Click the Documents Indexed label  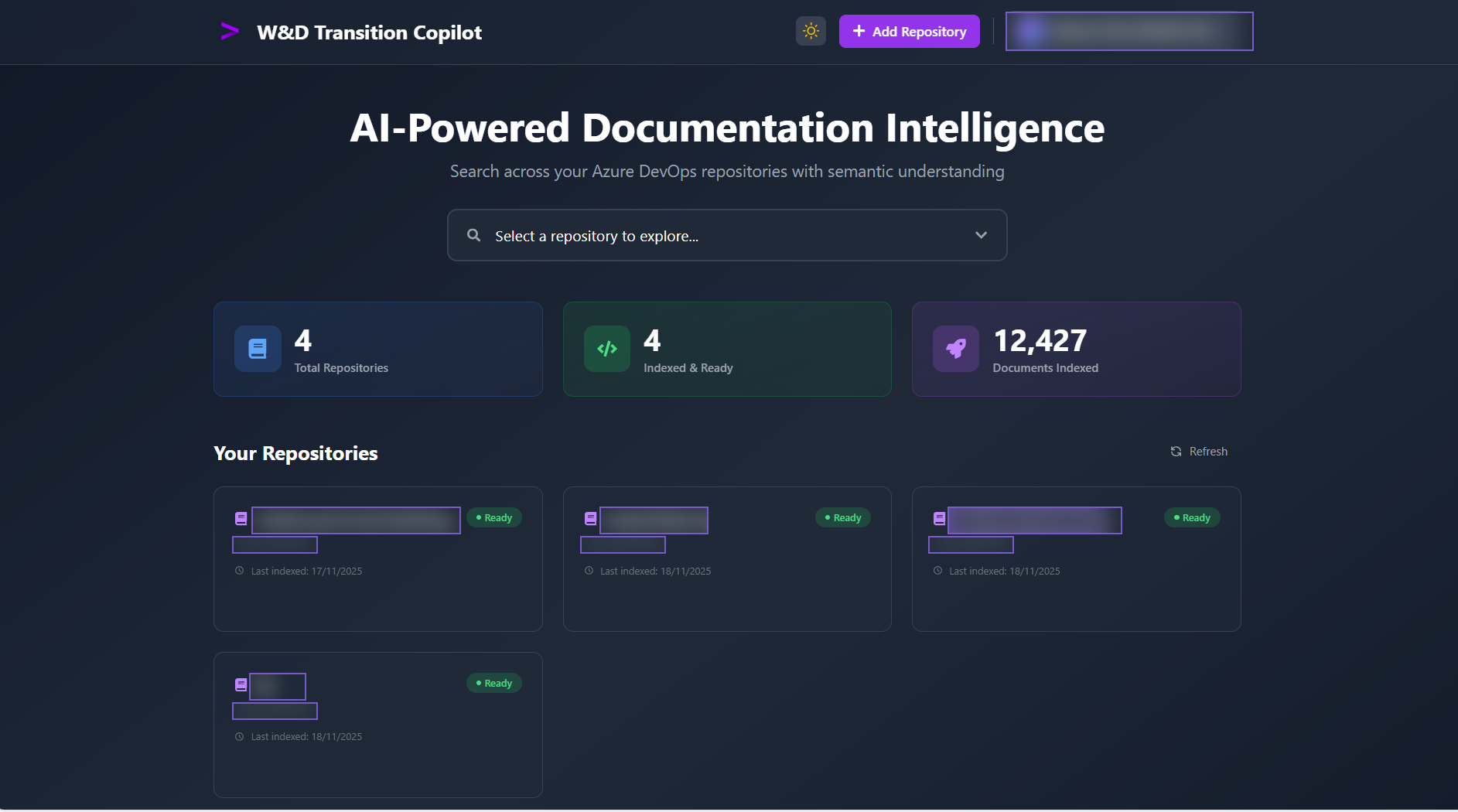(x=1045, y=368)
